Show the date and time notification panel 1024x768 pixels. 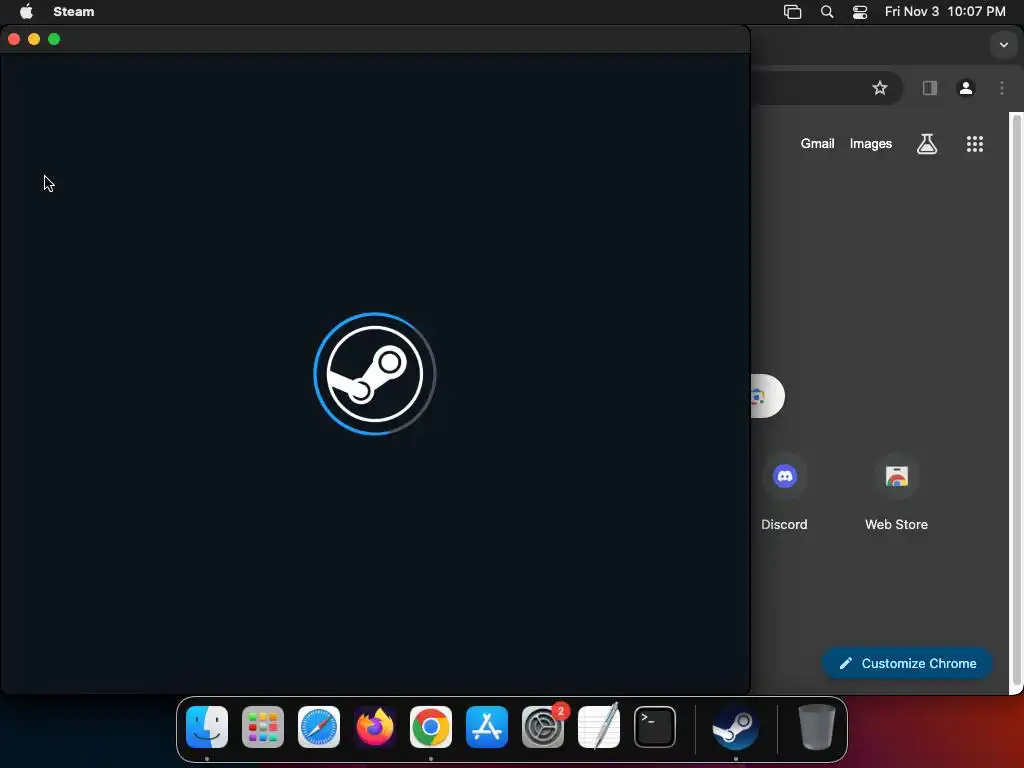click(x=945, y=11)
